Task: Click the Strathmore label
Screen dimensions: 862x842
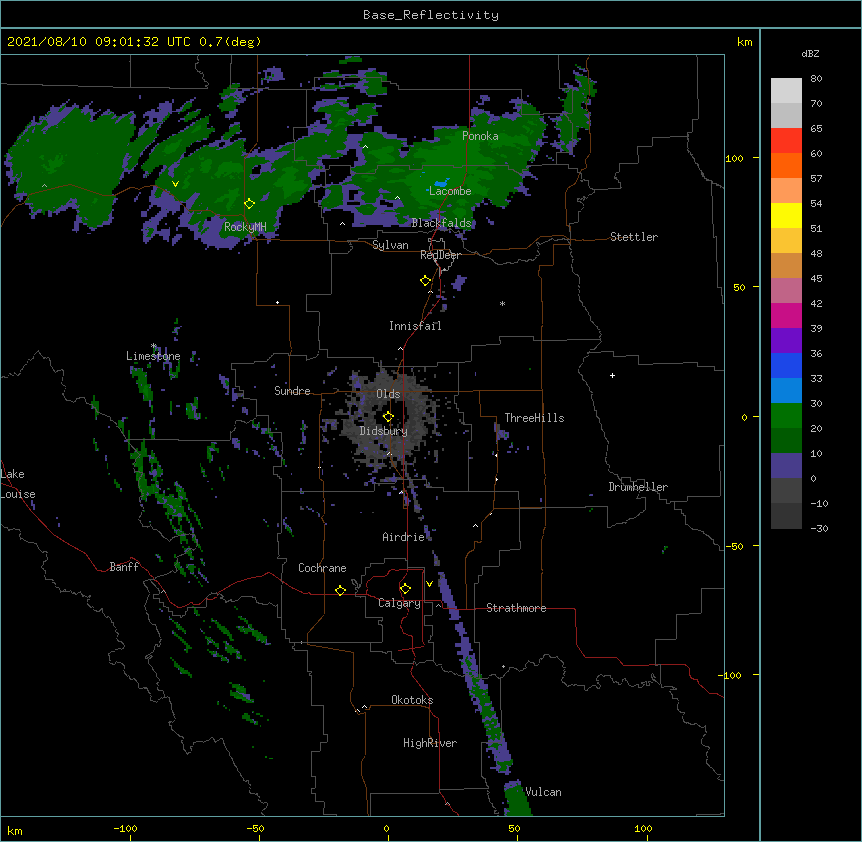Action: click(516, 608)
